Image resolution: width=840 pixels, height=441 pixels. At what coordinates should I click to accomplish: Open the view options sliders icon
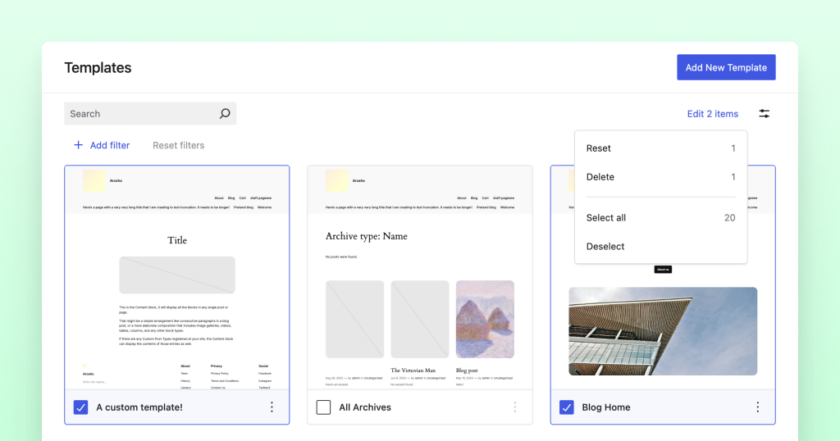coord(764,114)
